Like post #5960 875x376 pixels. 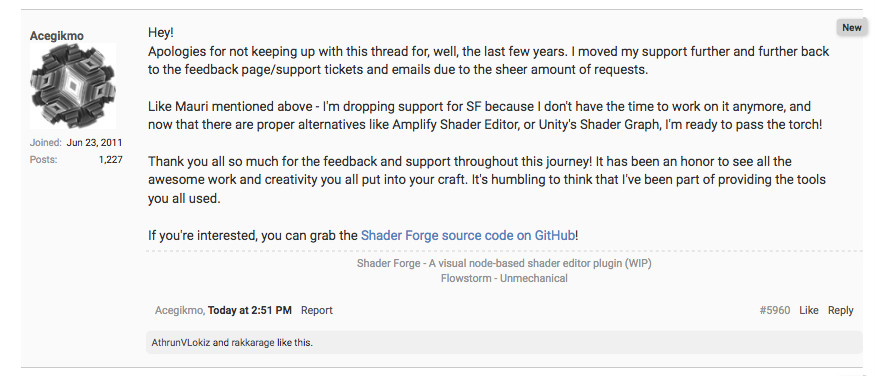point(809,310)
